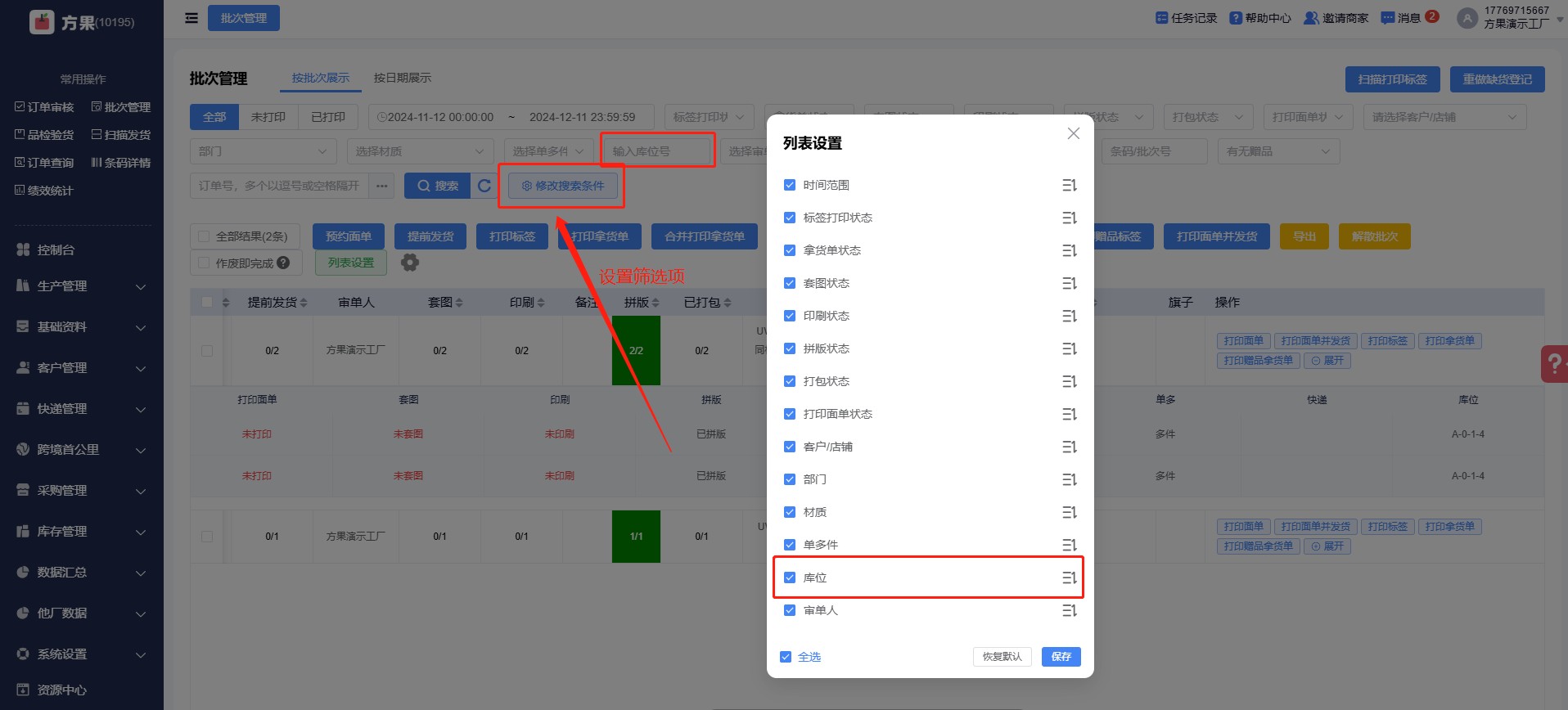
Task: Click the help icon next to 作废即完成
Action: click(x=283, y=263)
